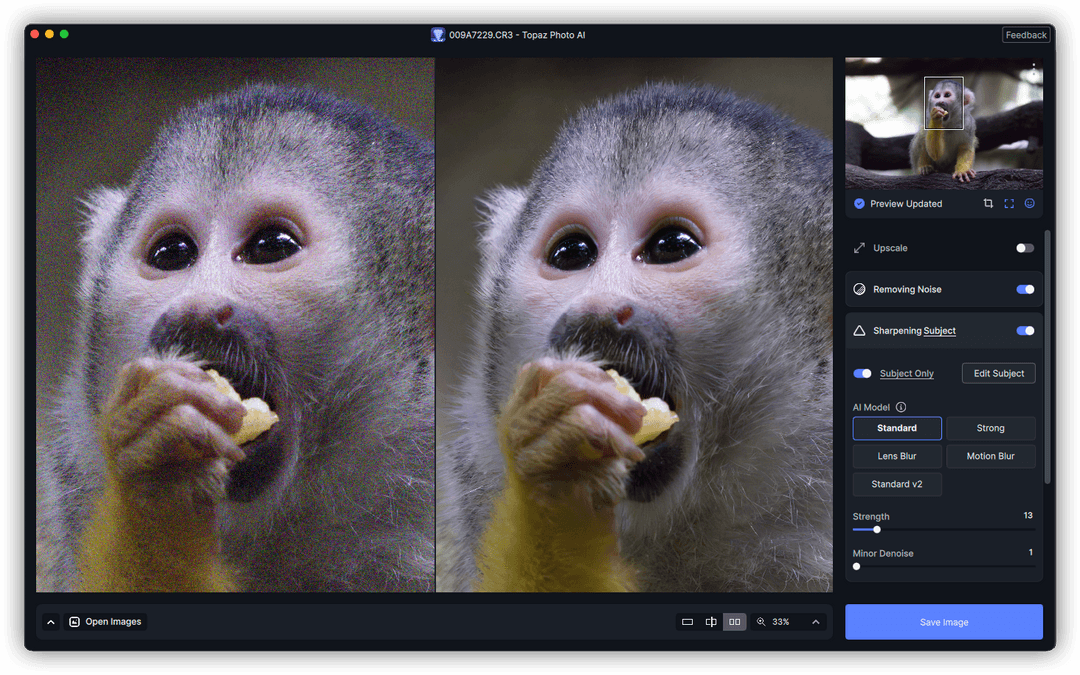Turn off Subject Only switch
1080x675 pixels.
pos(862,373)
